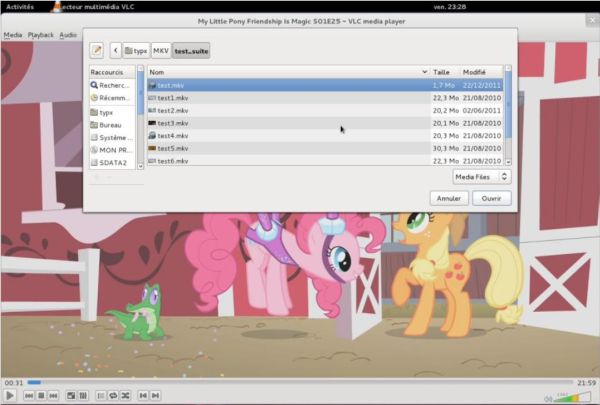
Task: Click the Stop playback icon
Action: [x=42, y=396]
